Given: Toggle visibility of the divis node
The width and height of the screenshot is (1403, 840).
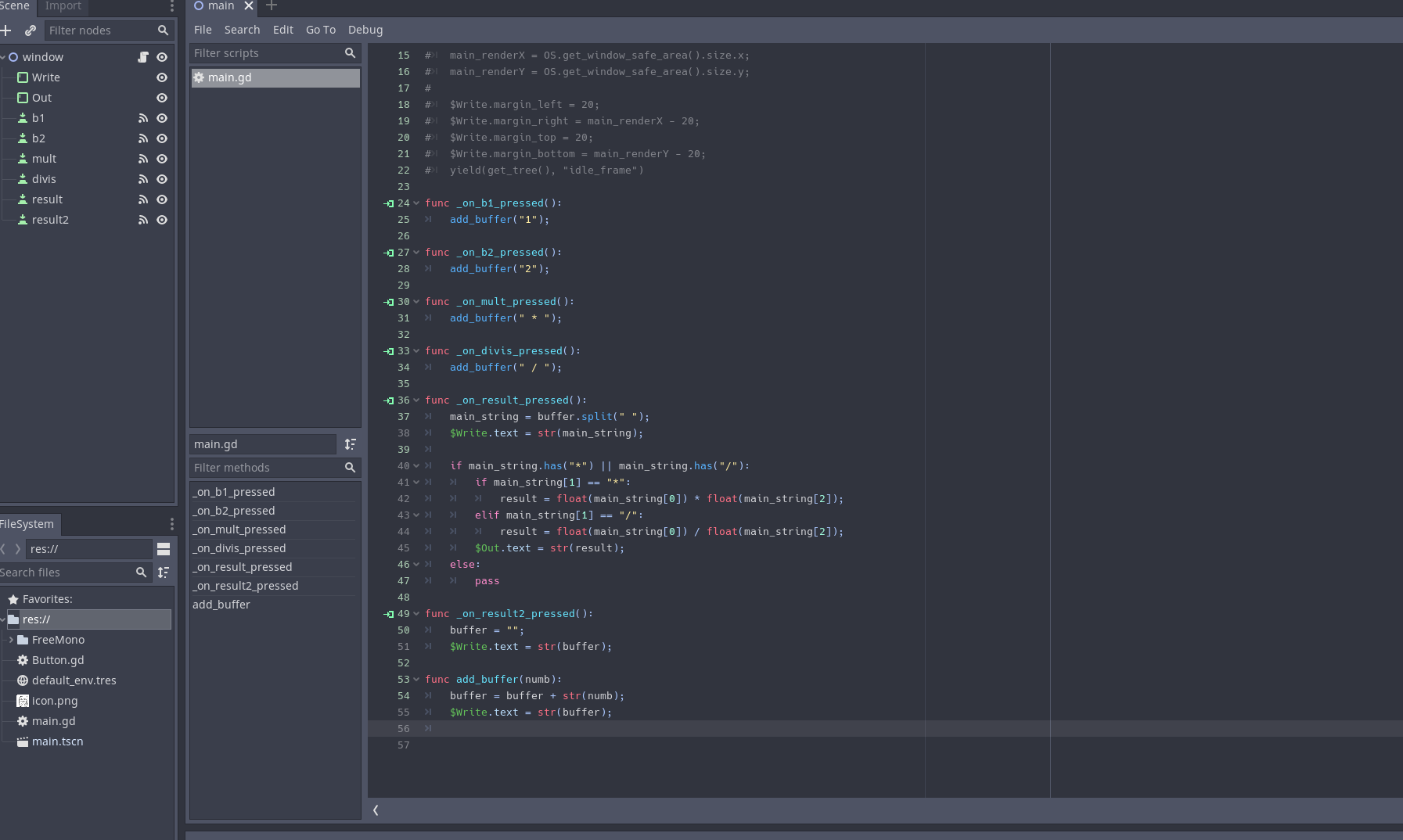Looking at the screenshot, I should tap(162, 179).
